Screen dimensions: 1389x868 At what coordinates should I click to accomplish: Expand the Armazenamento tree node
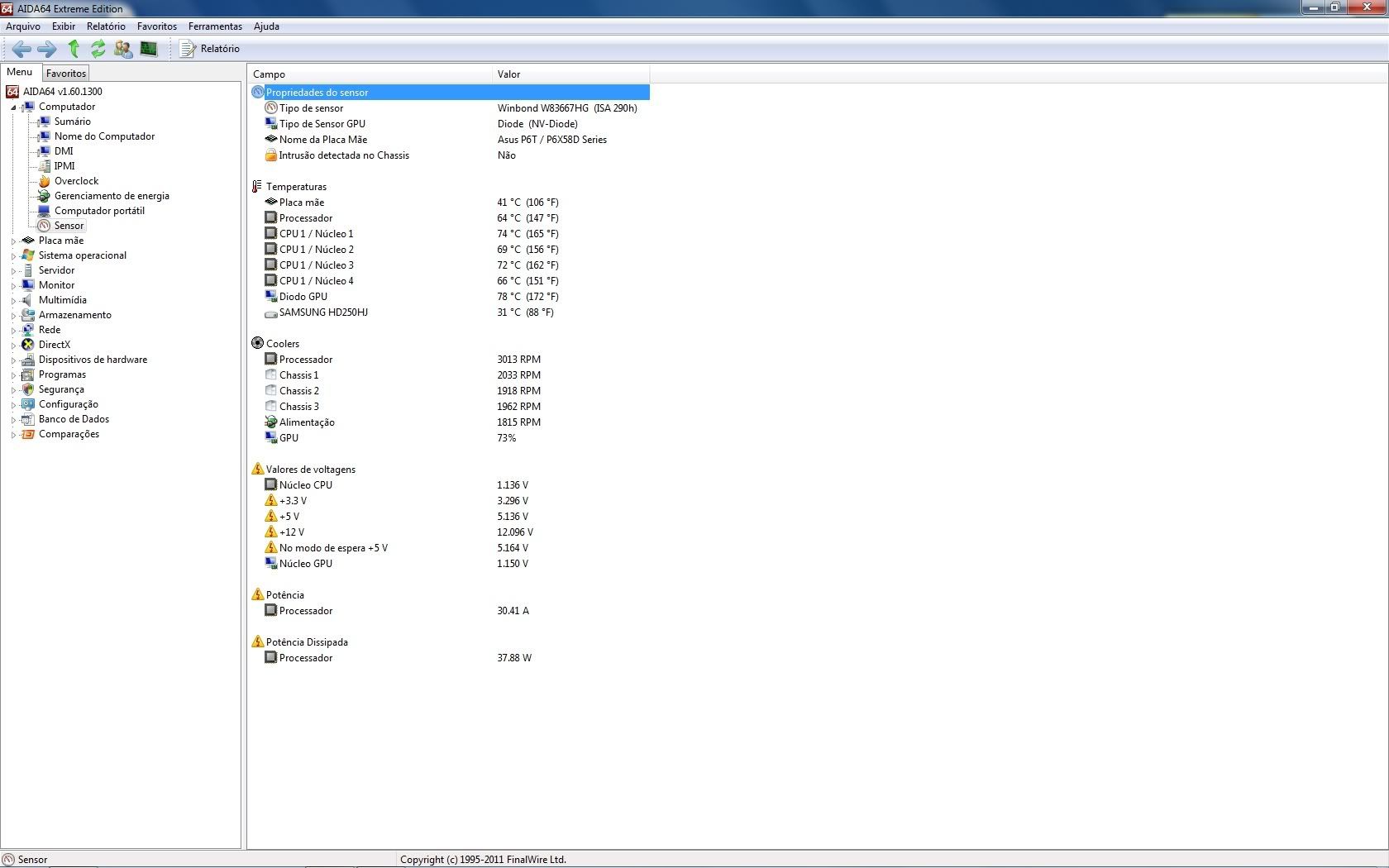coord(13,316)
